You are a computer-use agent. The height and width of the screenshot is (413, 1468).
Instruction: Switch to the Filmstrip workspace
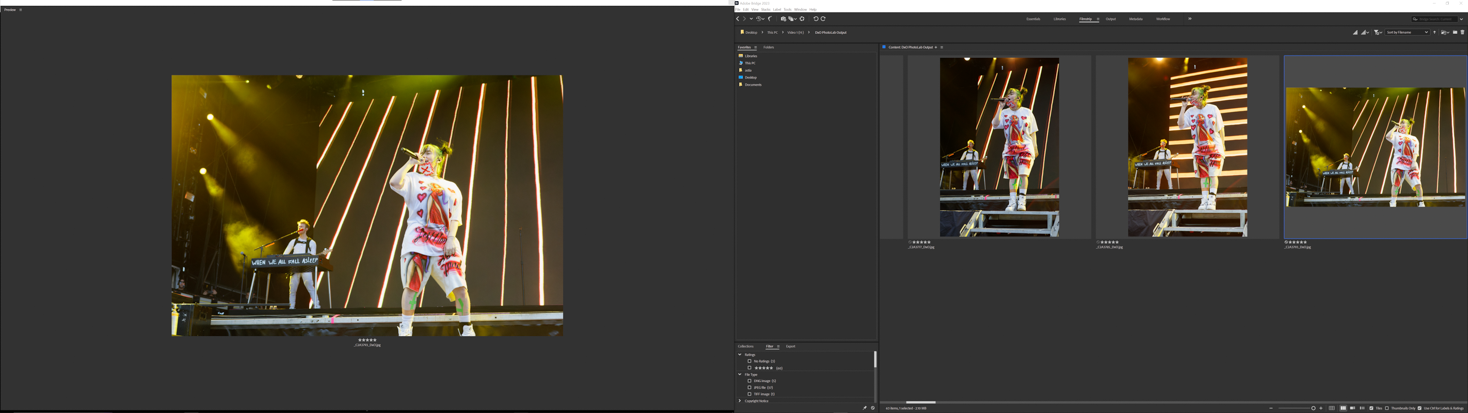[1085, 19]
